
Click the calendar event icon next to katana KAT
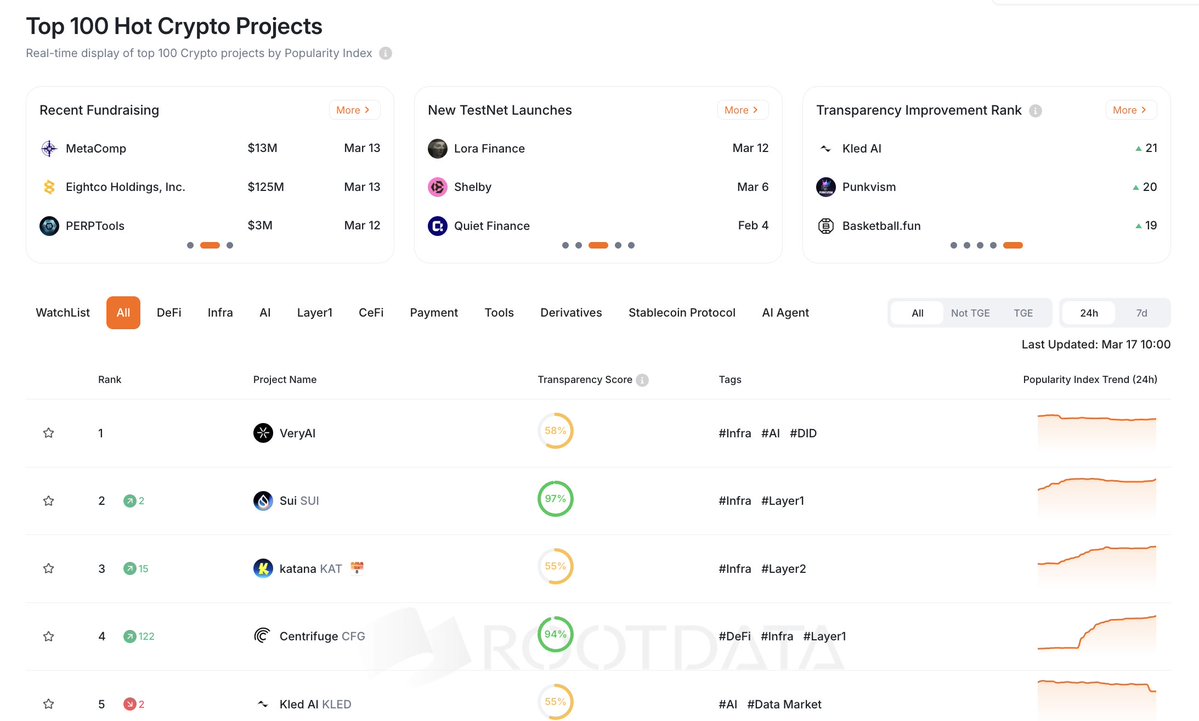tap(357, 567)
